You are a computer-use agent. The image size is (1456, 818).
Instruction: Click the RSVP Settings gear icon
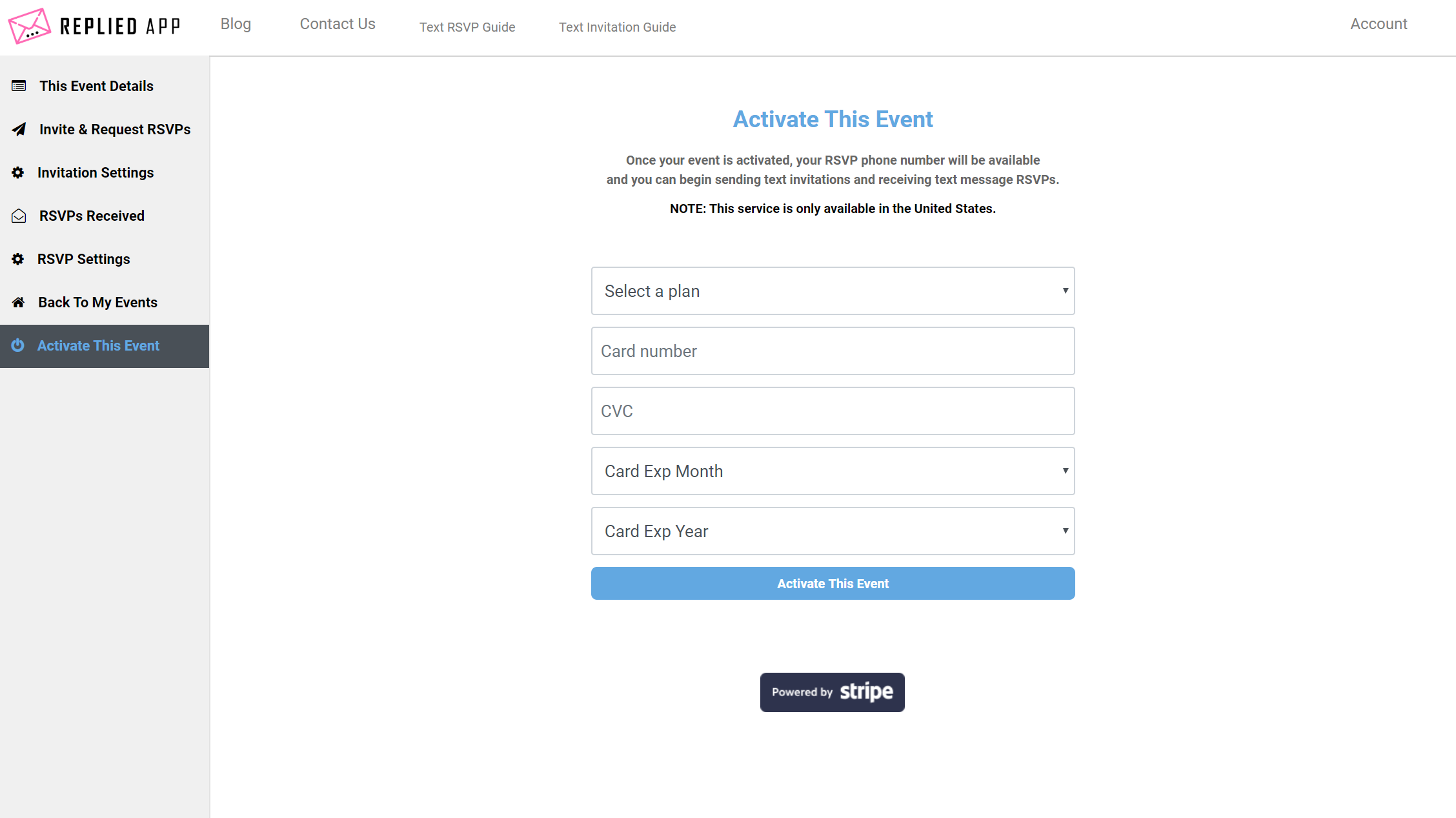pos(18,258)
